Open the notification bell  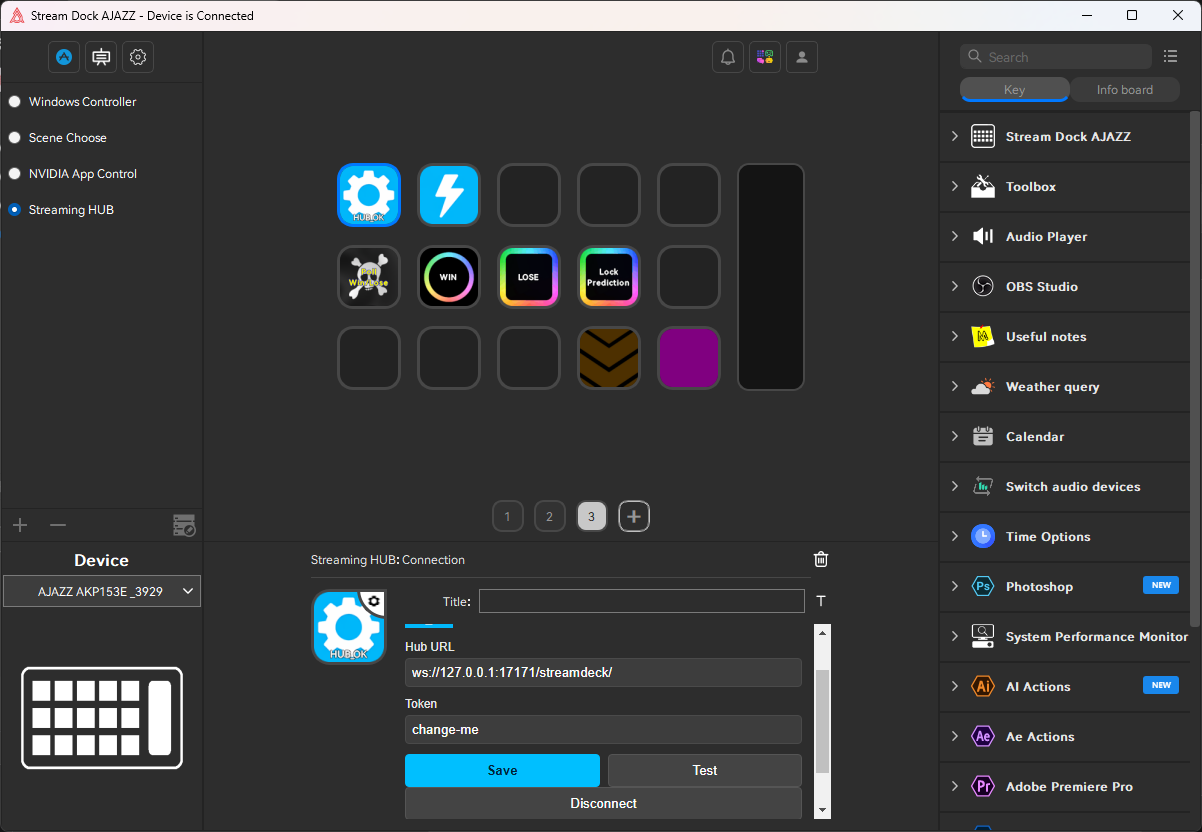click(x=728, y=57)
